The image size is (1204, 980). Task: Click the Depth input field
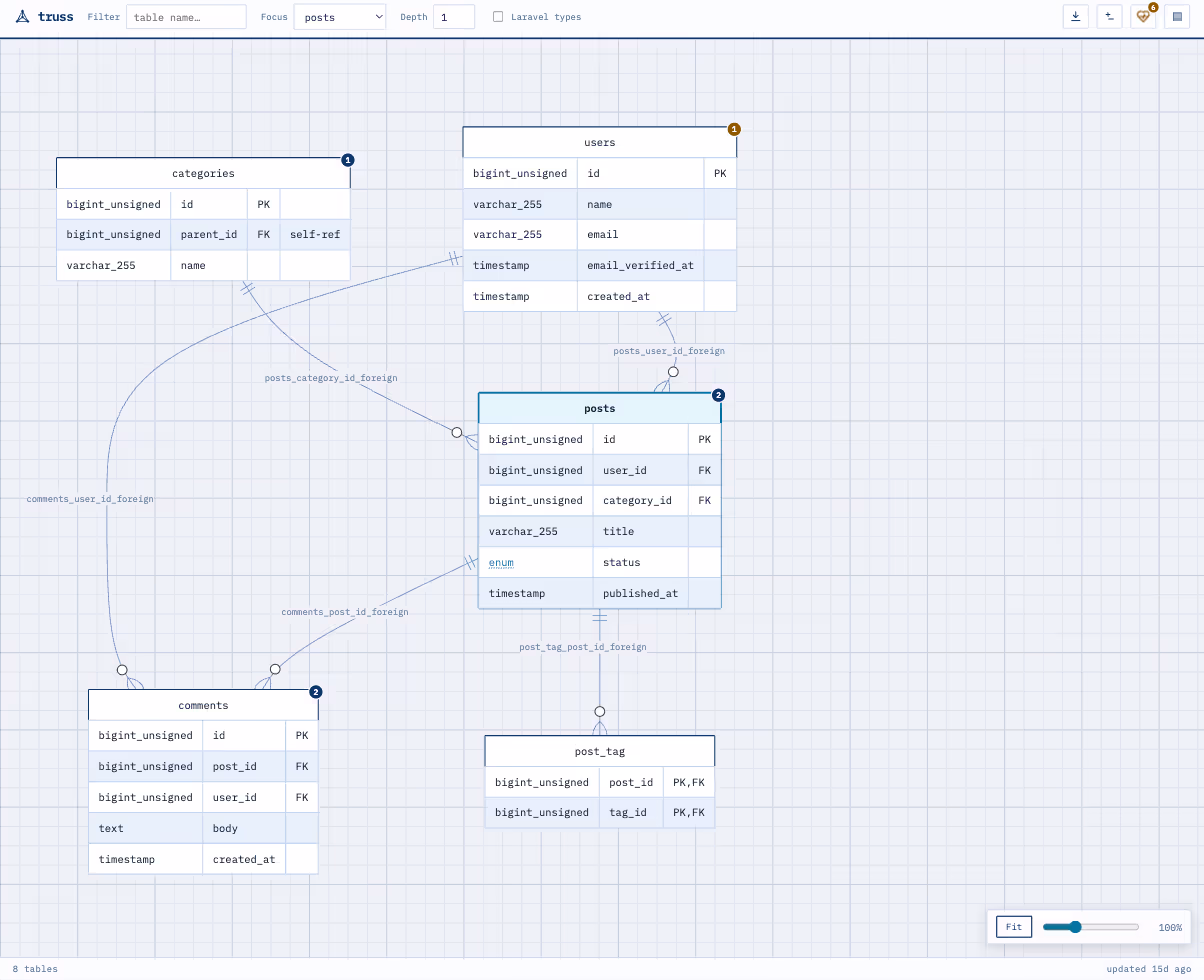454,17
